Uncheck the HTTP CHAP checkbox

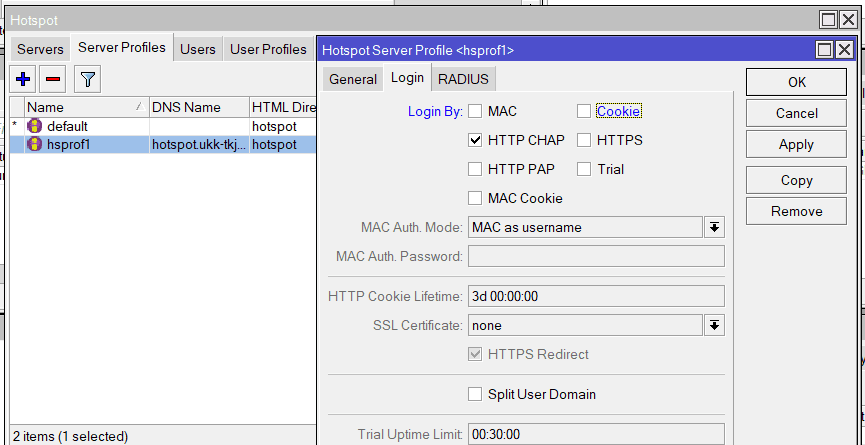[x=475, y=140]
